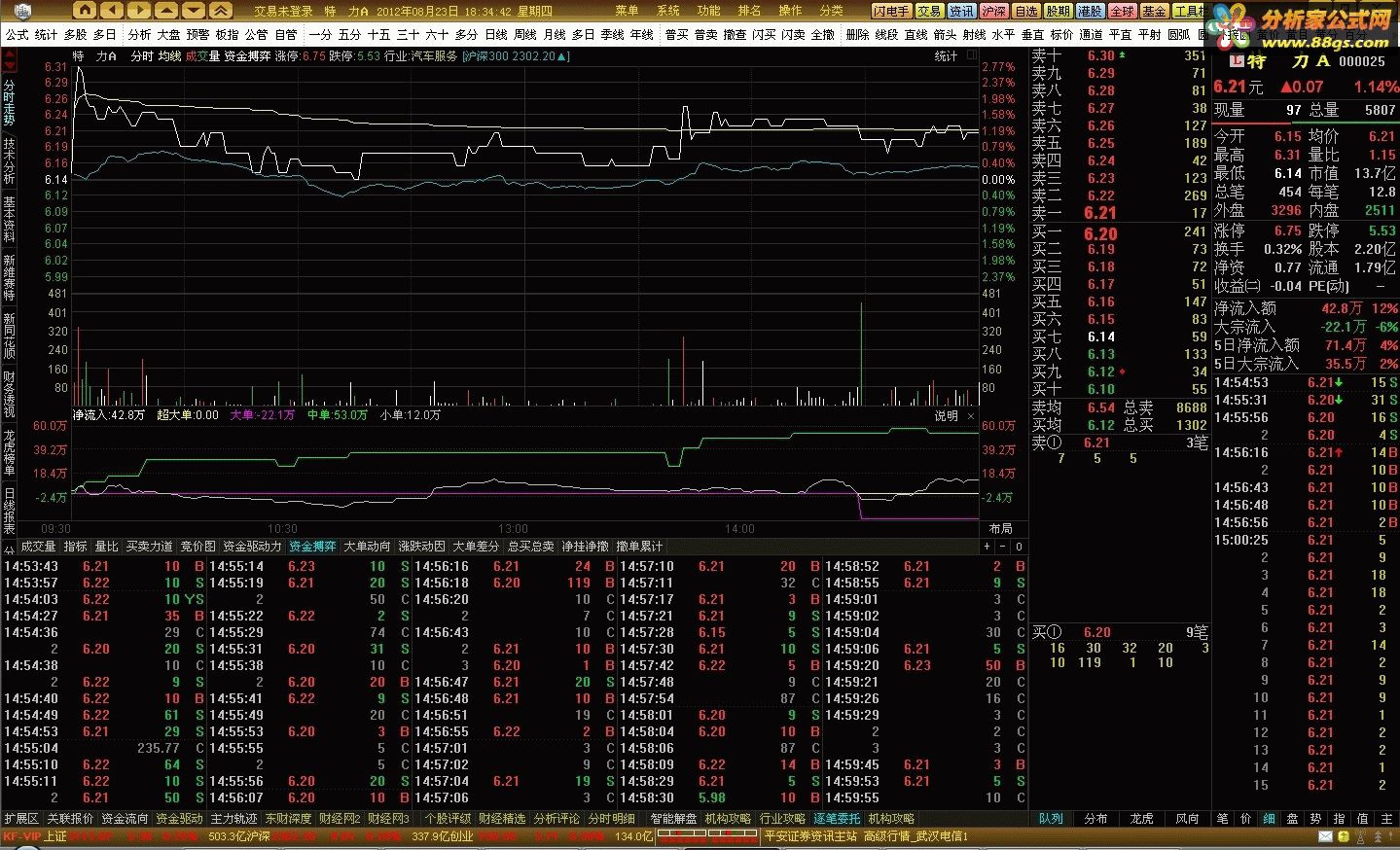Select 箭头 arrow drawing tool

click(945, 34)
